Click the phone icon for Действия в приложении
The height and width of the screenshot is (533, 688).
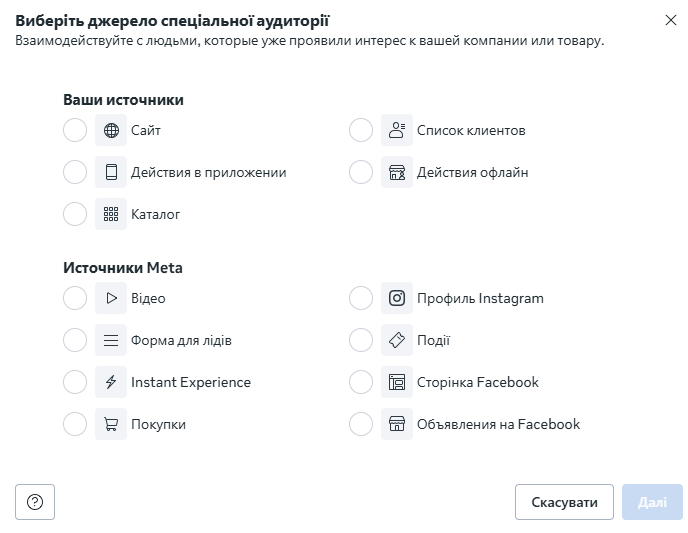[111, 172]
